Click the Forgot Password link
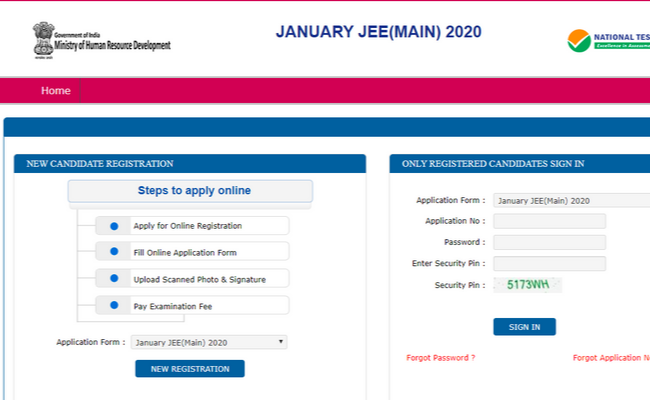 tap(441, 358)
